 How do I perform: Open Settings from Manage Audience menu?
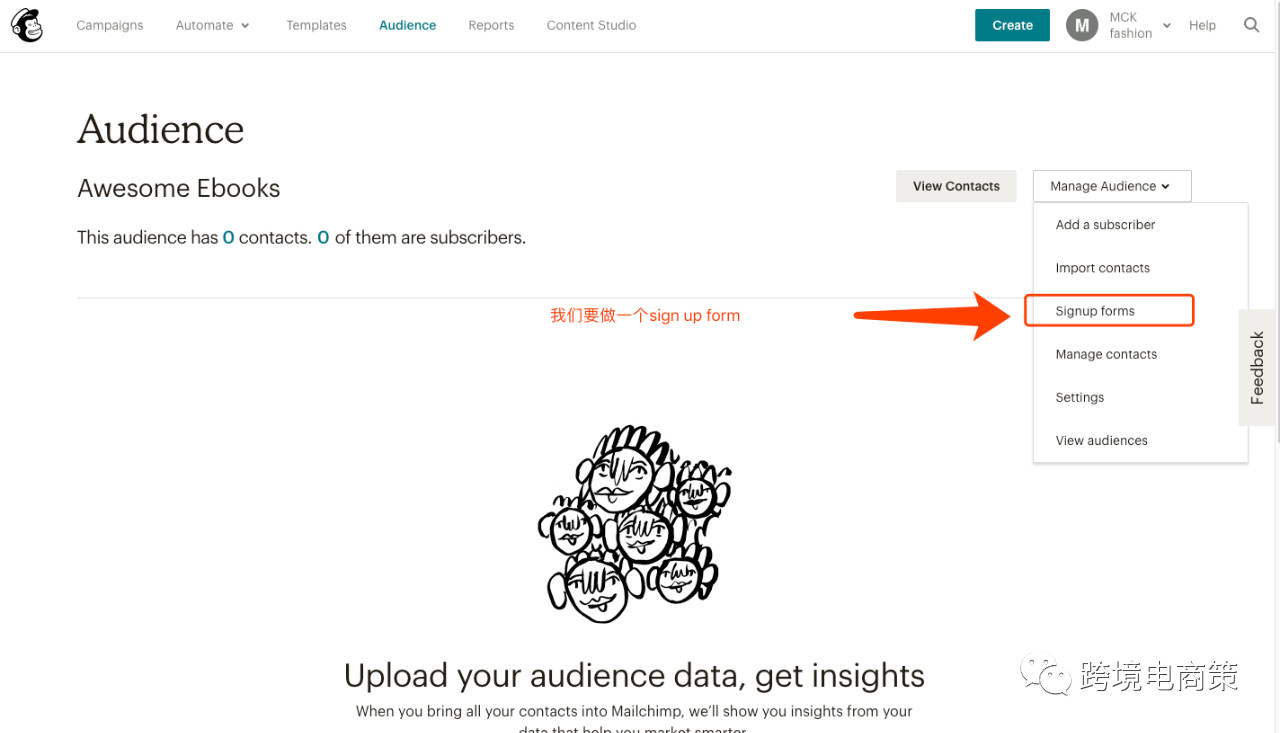tap(1080, 397)
